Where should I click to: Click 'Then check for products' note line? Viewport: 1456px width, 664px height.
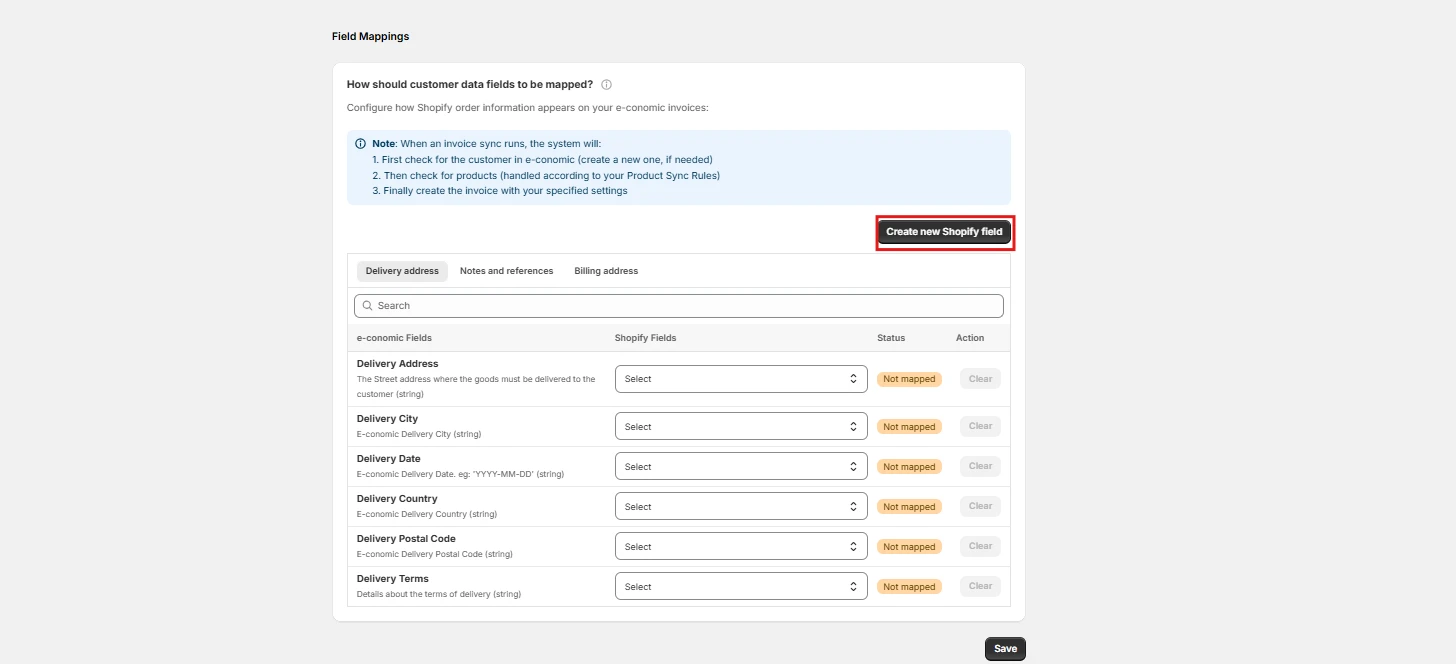pos(546,175)
